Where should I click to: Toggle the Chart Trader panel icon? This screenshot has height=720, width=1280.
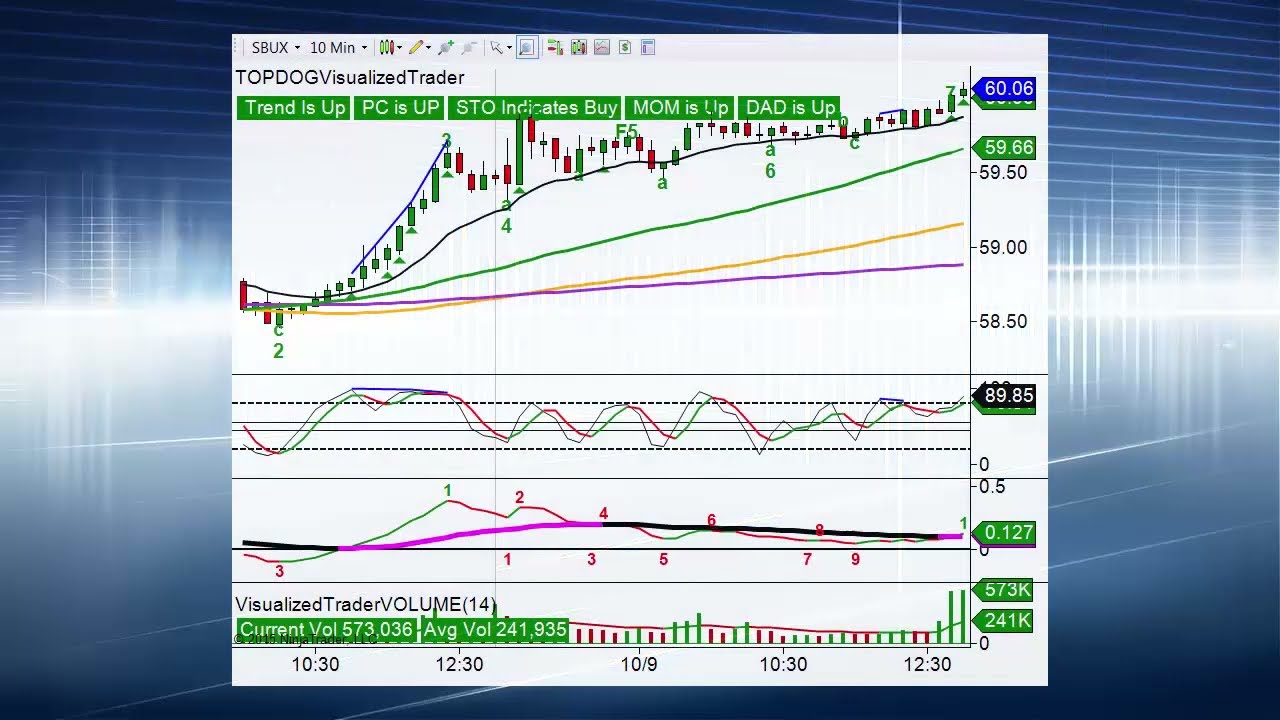coord(555,47)
